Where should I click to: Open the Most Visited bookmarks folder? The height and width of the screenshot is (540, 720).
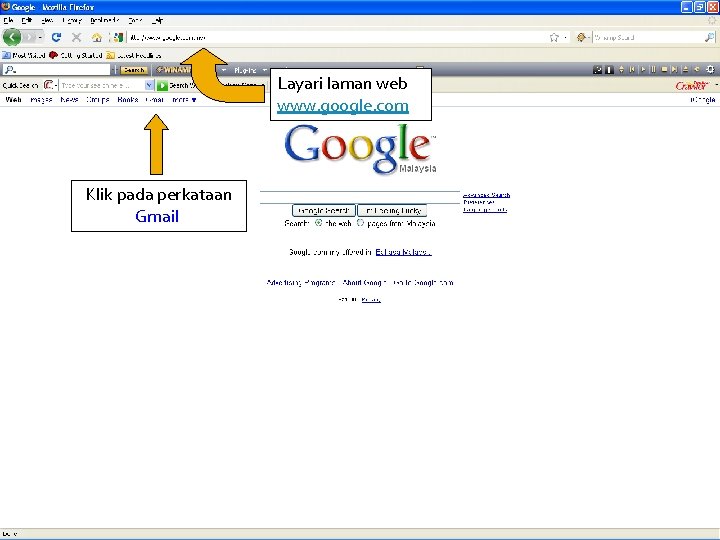(23, 55)
